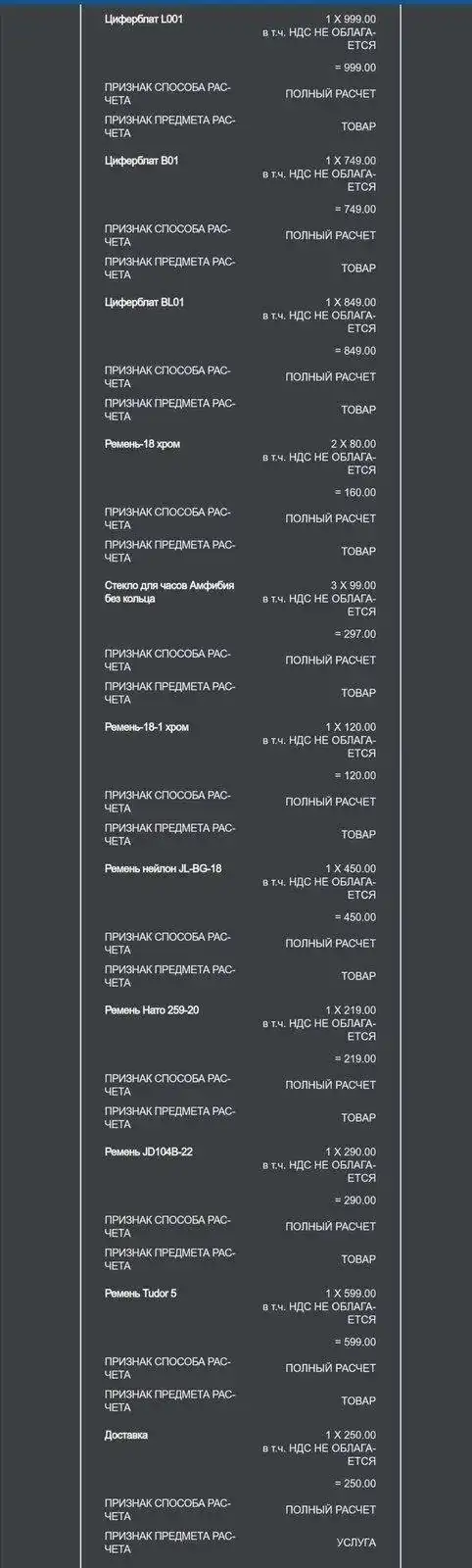Select the = 749.00 subtotal

(355, 210)
